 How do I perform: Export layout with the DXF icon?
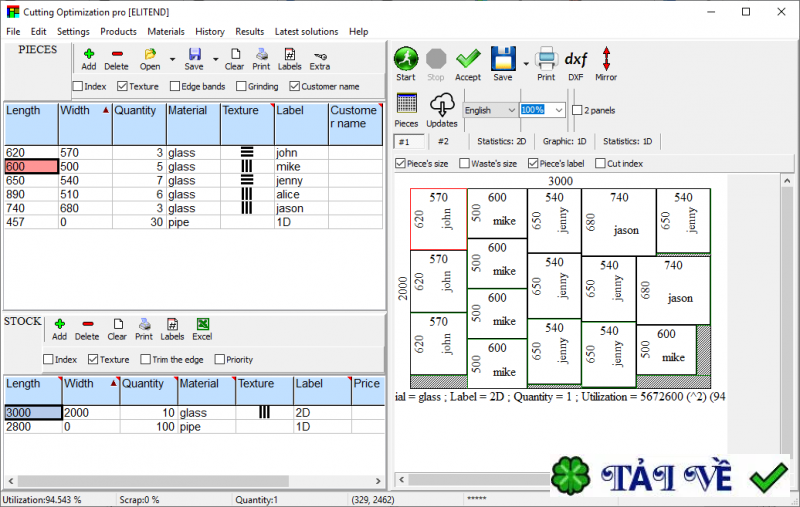point(576,61)
